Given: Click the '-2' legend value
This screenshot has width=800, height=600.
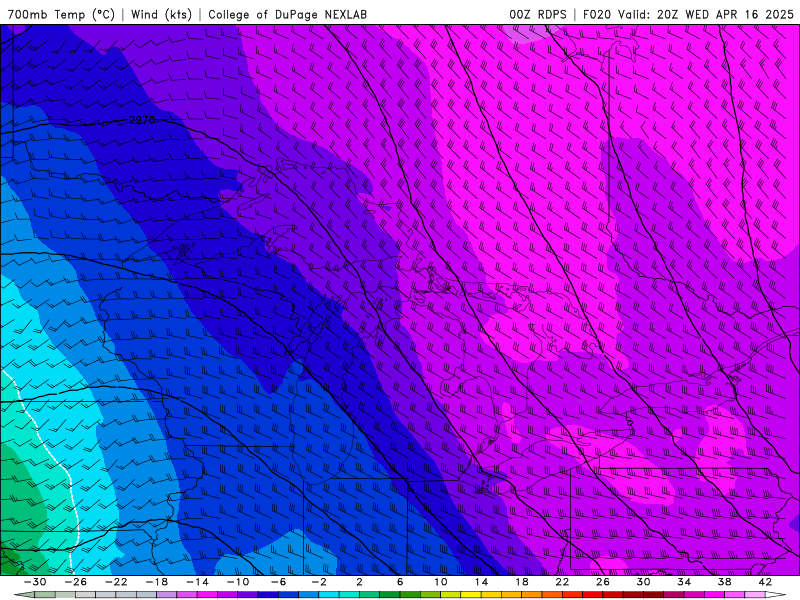Looking at the screenshot, I should 319,582.
